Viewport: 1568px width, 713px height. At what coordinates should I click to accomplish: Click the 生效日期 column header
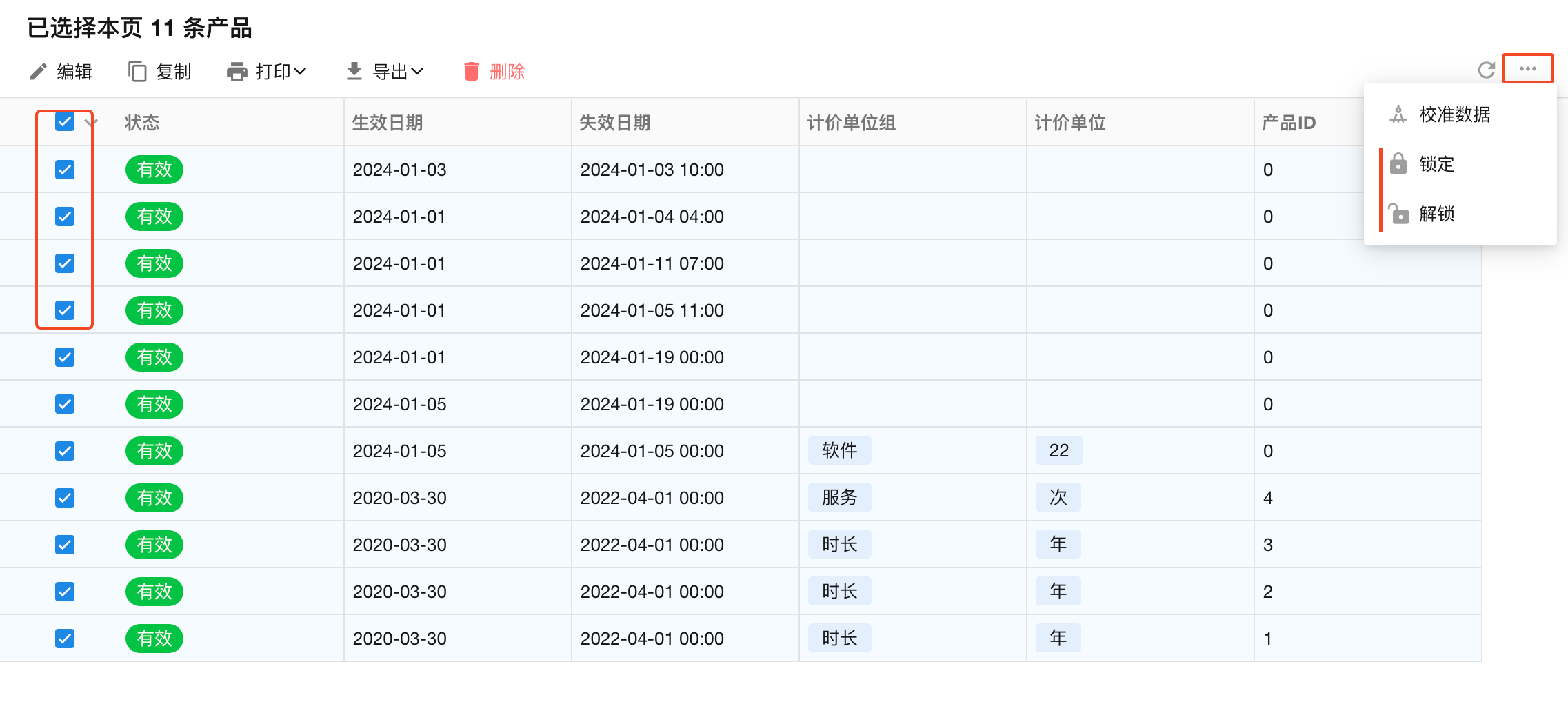click(388, 123)
